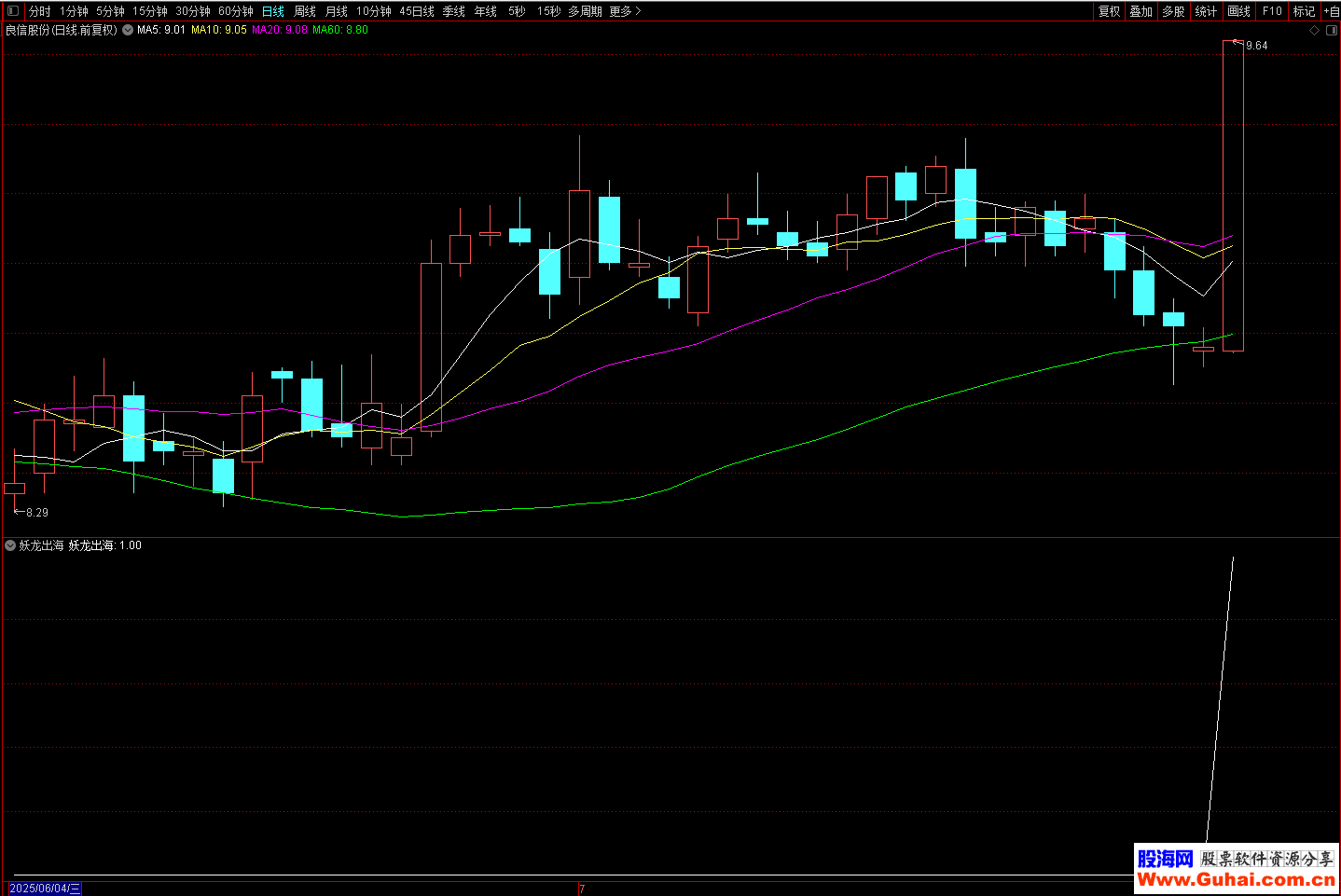This screenshot has height=896, width=1341.
Task: Toggle the left sidebar panel icon
Action: [x=13, y=11]
